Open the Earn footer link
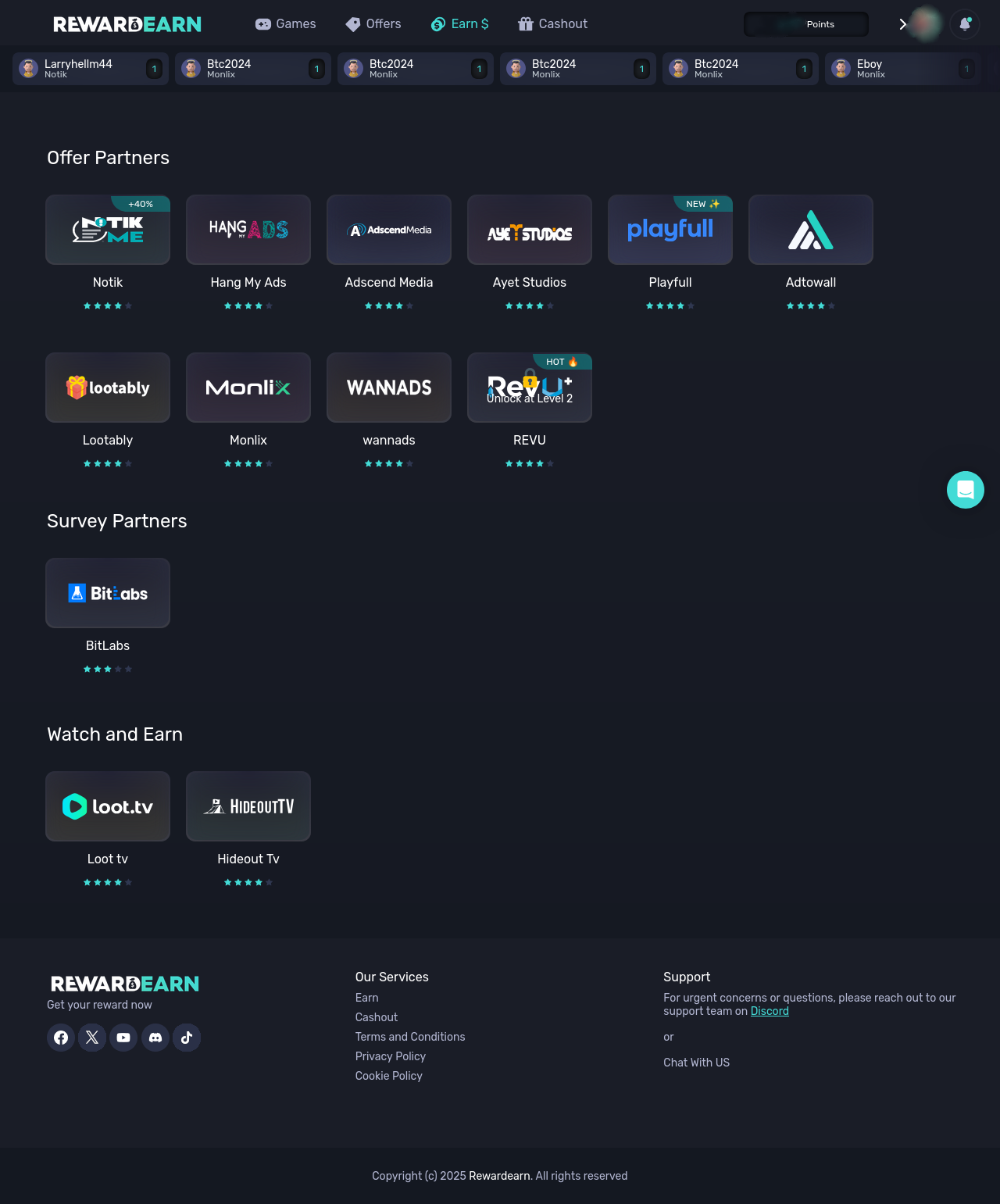Screen dimensions: 1000x1204 367,998
